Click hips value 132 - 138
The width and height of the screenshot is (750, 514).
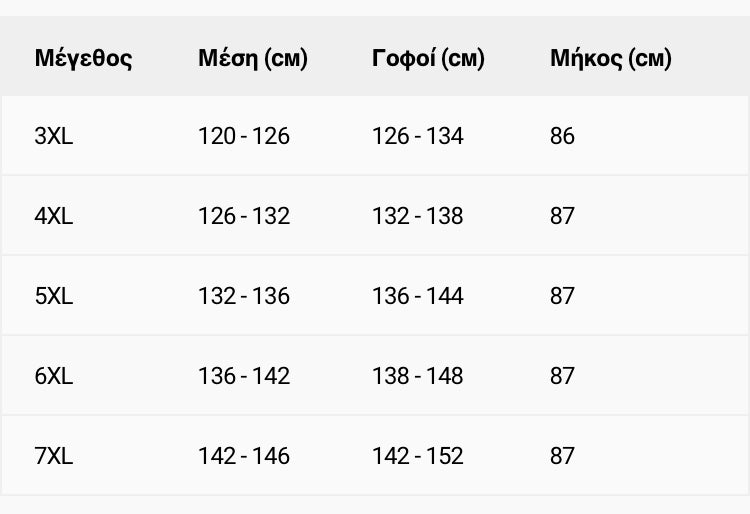pos(418,216)
